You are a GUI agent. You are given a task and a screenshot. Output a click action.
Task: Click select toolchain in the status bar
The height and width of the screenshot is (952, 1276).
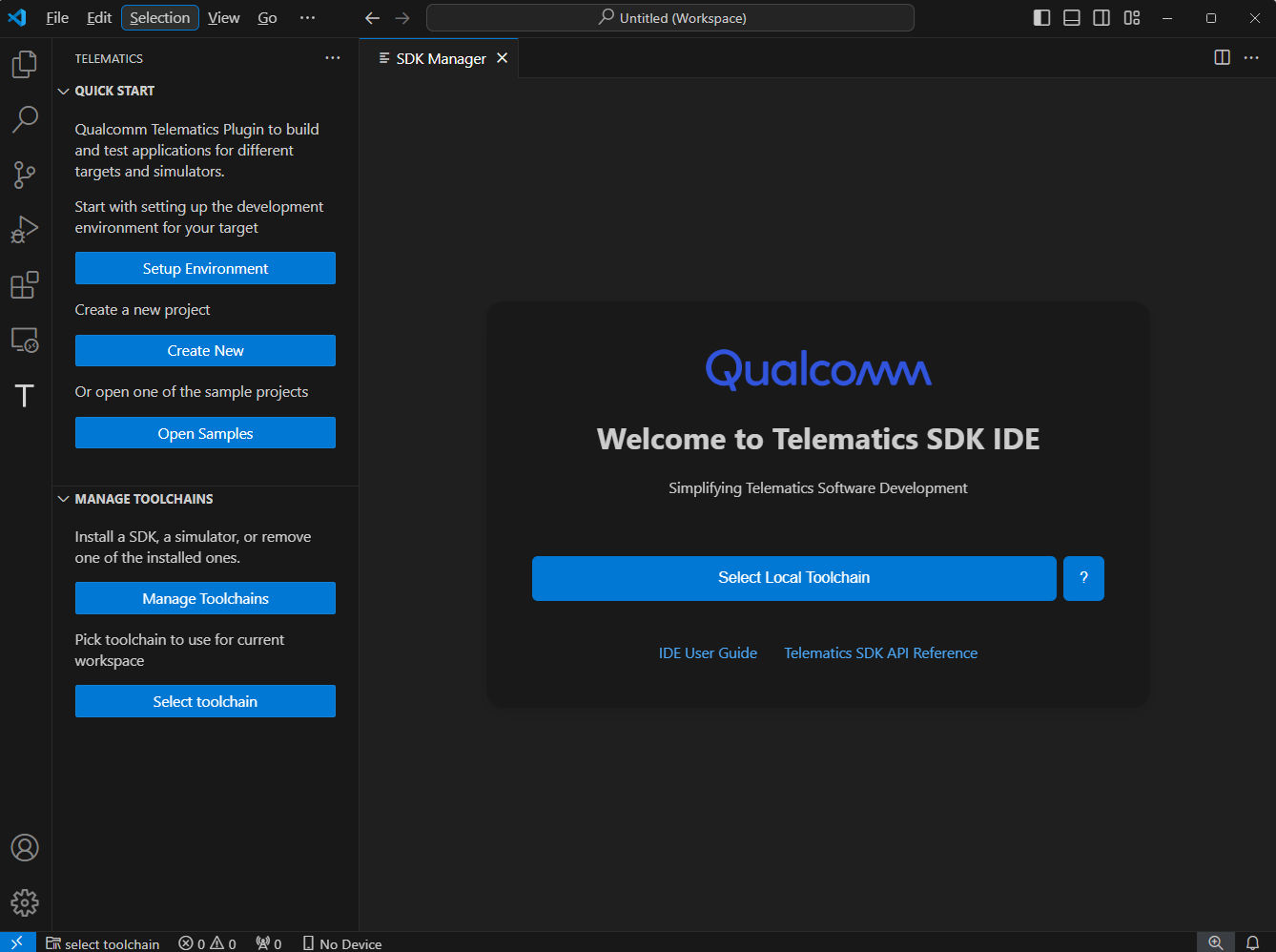103,942
